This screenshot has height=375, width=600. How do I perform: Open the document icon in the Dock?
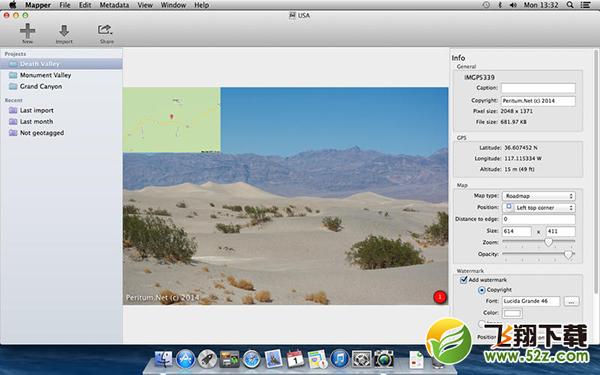(x=416, y=360)
